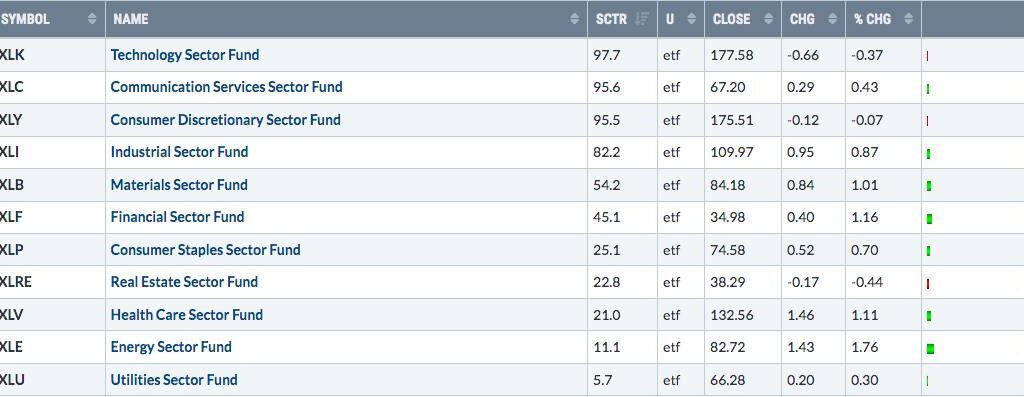Open Communication Services Sector Fund link

coord(227,87)
